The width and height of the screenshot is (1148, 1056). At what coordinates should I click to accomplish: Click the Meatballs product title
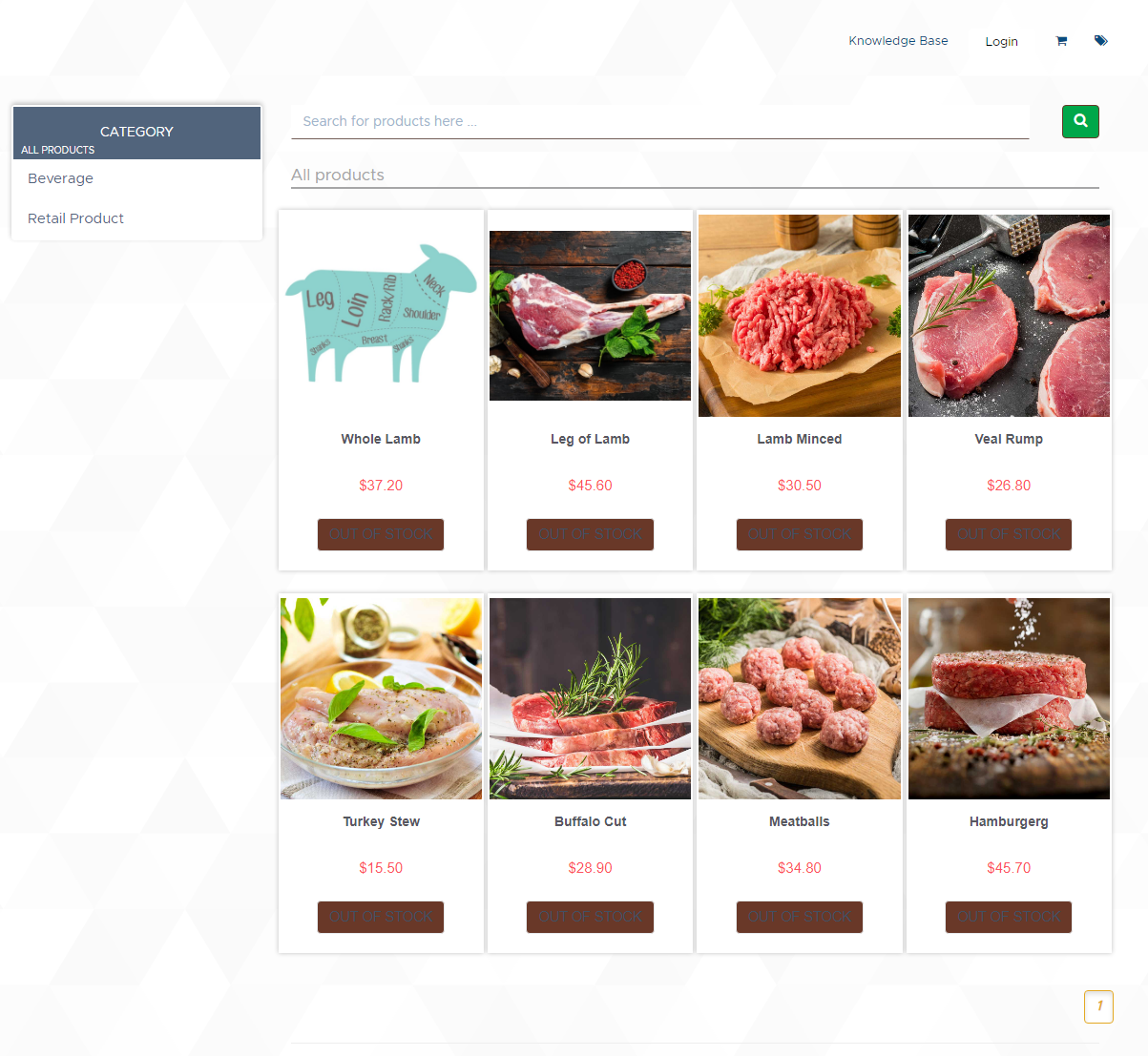click(800, 821)
